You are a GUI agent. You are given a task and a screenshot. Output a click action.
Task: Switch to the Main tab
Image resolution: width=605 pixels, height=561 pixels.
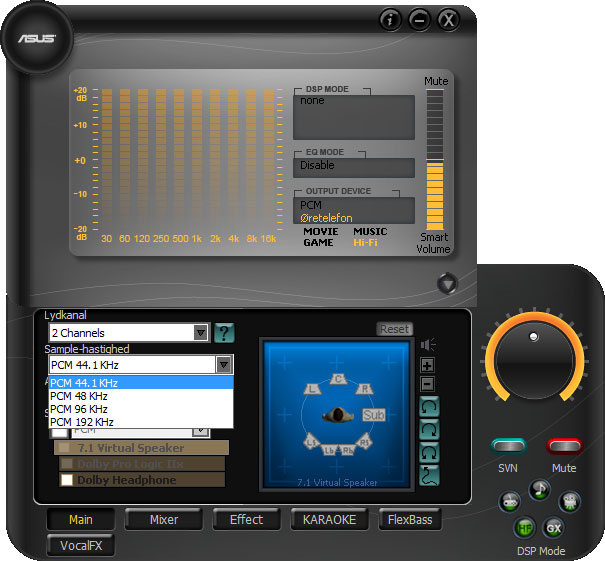point(81,519)
